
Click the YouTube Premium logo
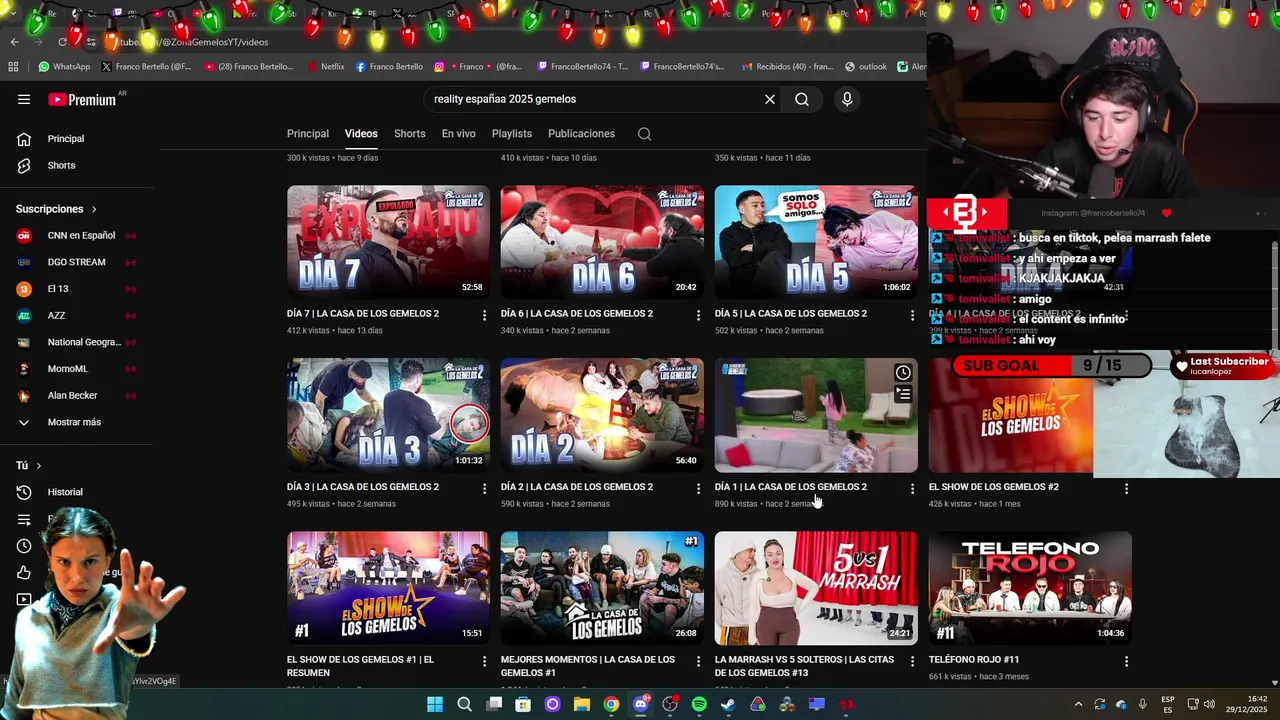(x=82, y=99)
